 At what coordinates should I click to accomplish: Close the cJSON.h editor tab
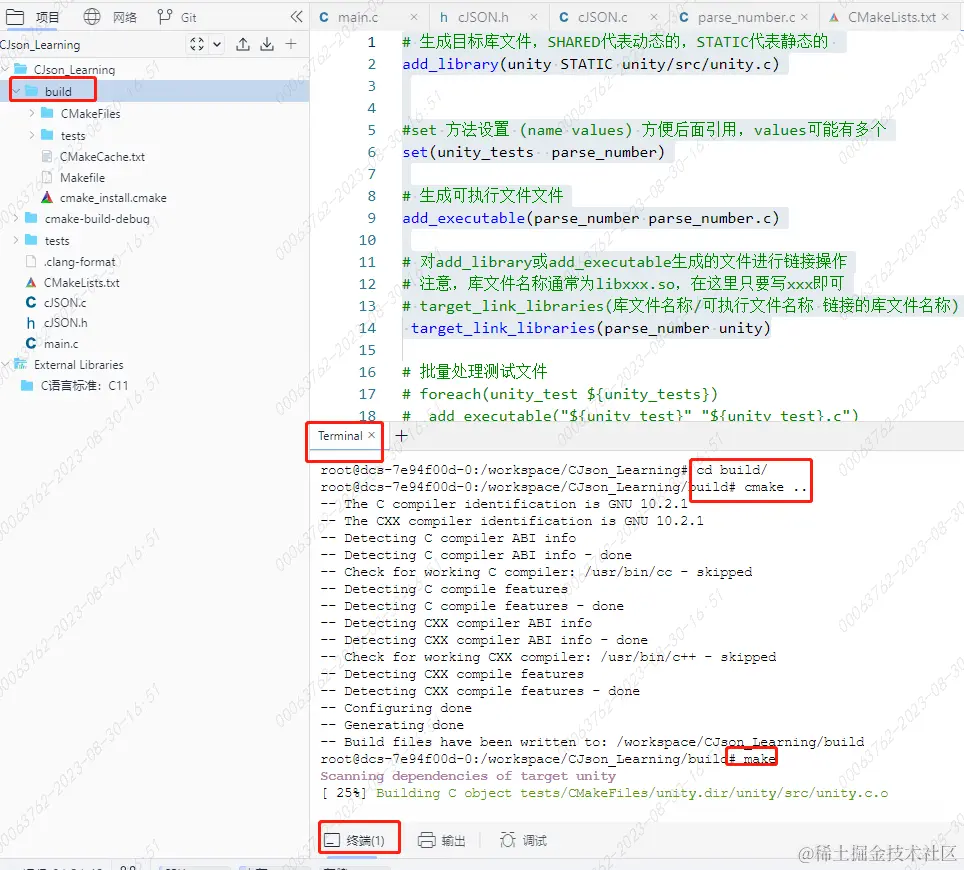[534, 17]
